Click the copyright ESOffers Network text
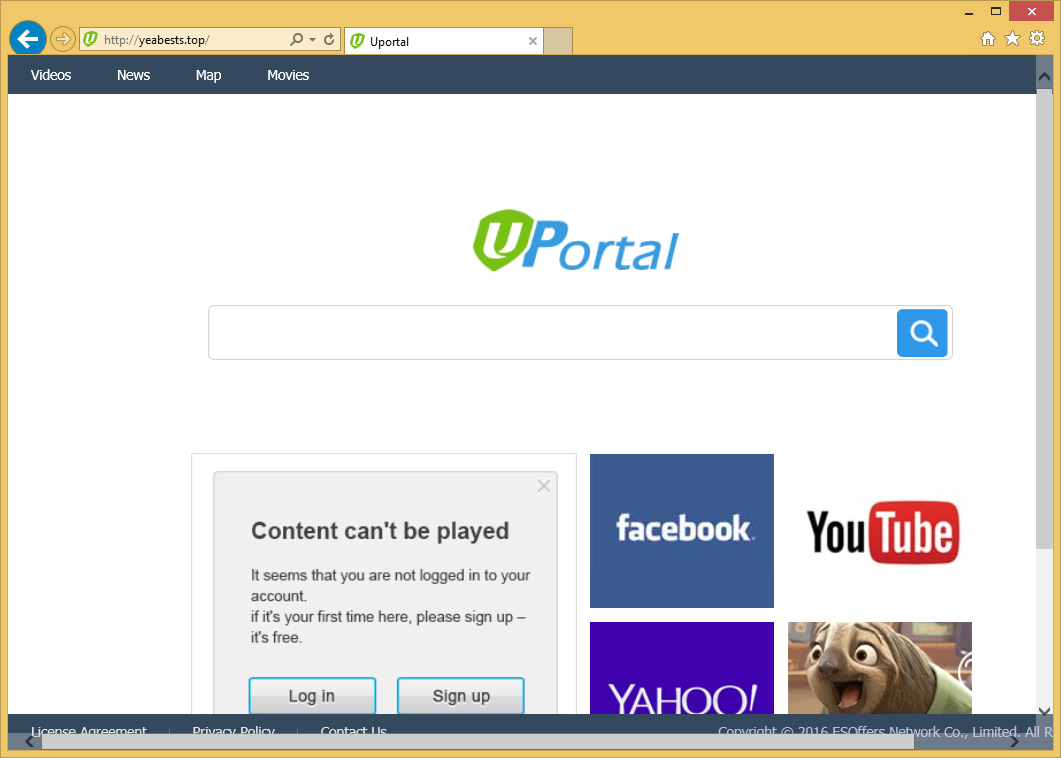This screenshot has width=1061, height=758. click(x=885, y=731)
